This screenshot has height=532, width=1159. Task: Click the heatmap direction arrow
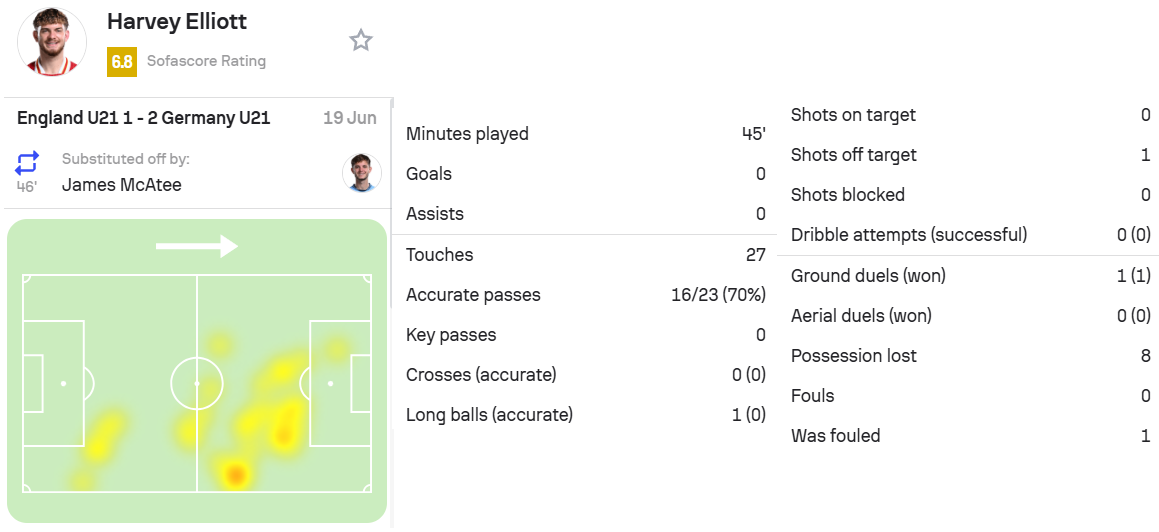point(197,246)
